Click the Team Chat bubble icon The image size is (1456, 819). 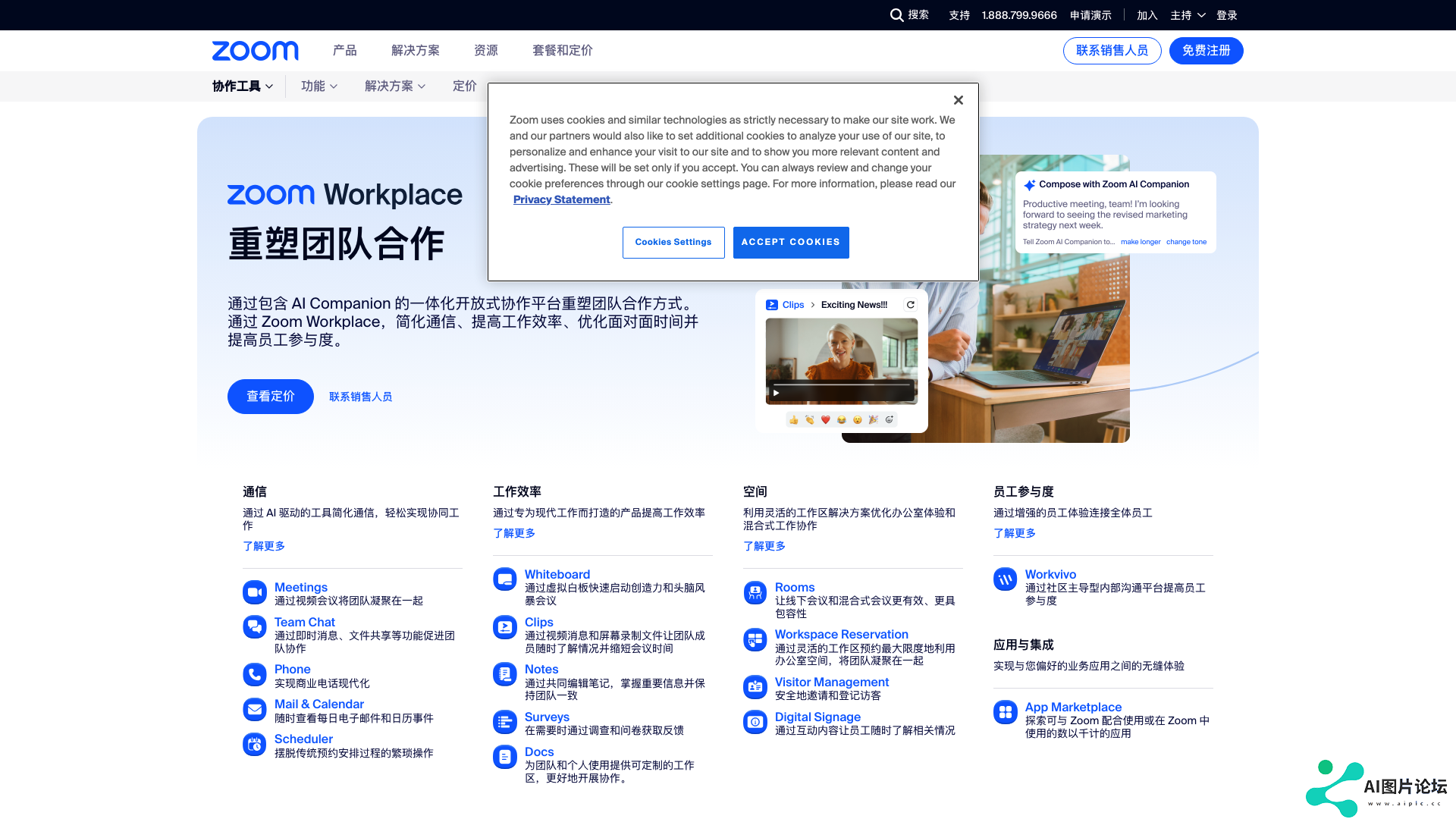coord(255,627)
